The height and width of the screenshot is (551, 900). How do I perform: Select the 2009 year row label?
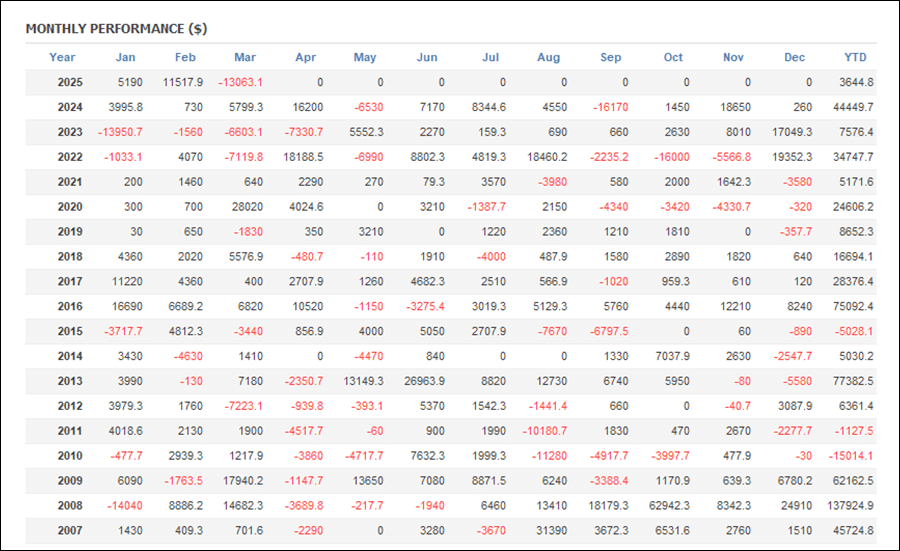point(70,481)
